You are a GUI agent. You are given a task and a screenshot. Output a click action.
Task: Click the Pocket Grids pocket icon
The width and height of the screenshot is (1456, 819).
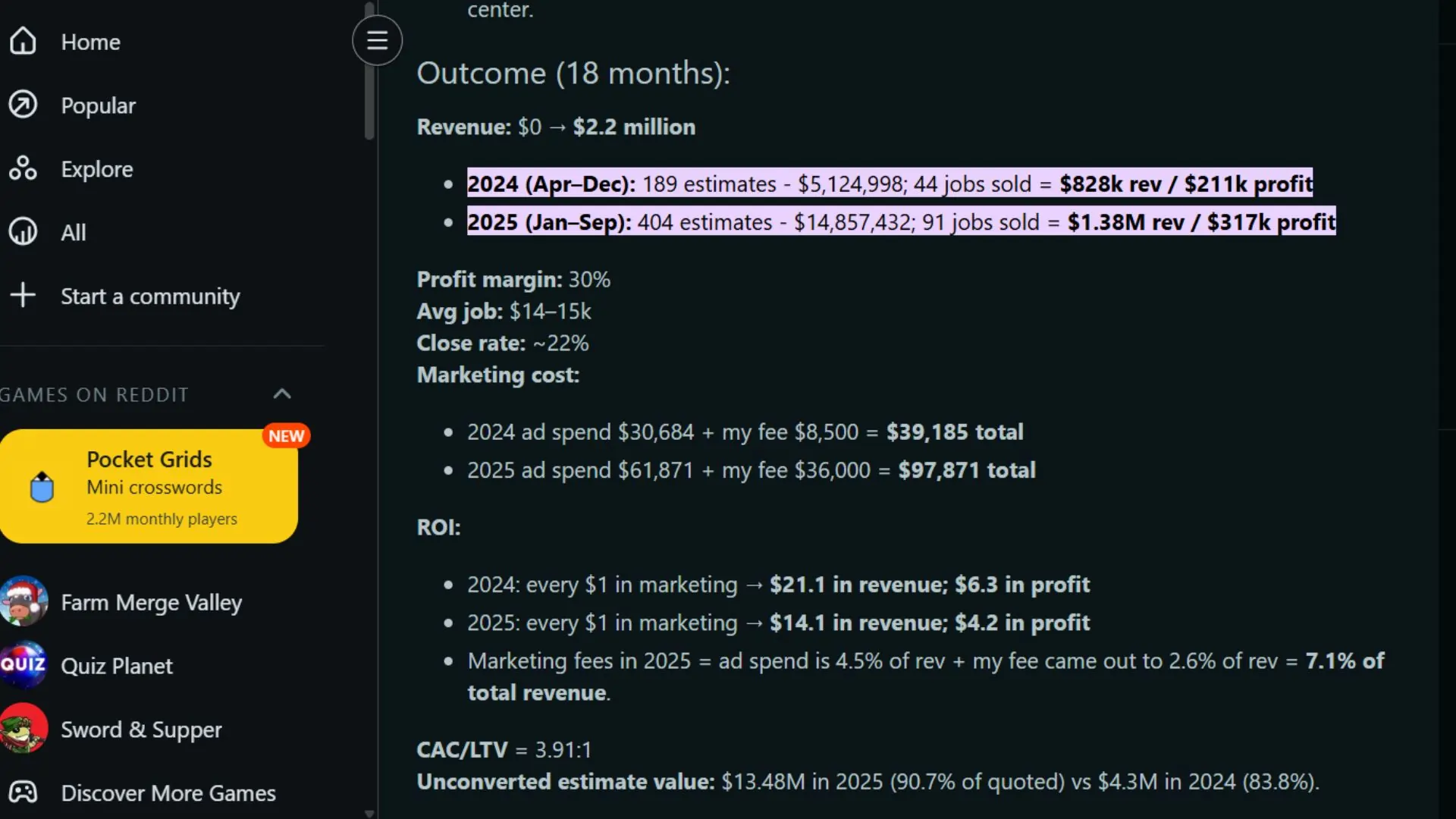(42, 486)
